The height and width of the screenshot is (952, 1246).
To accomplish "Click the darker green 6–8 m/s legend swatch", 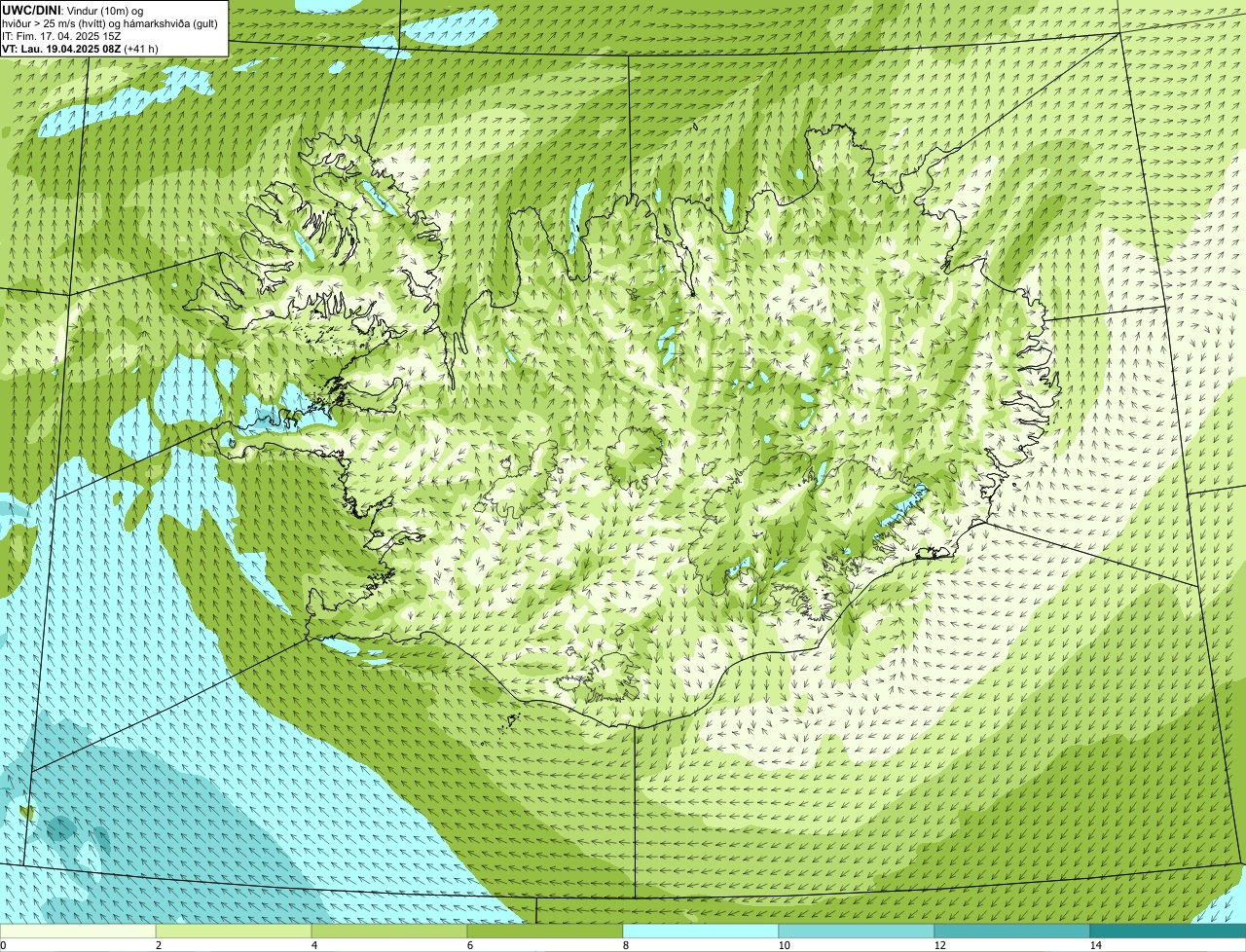I will click(545, 931).
